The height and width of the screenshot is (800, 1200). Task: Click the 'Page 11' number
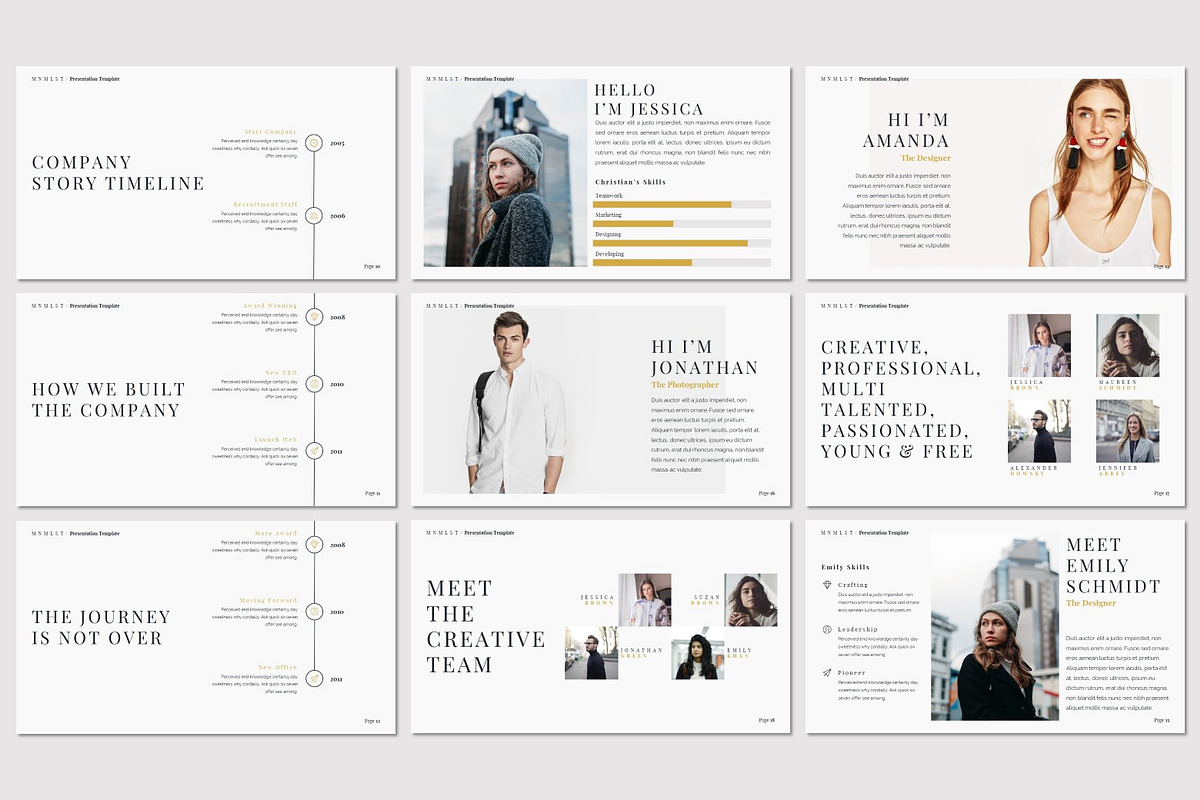372,493
